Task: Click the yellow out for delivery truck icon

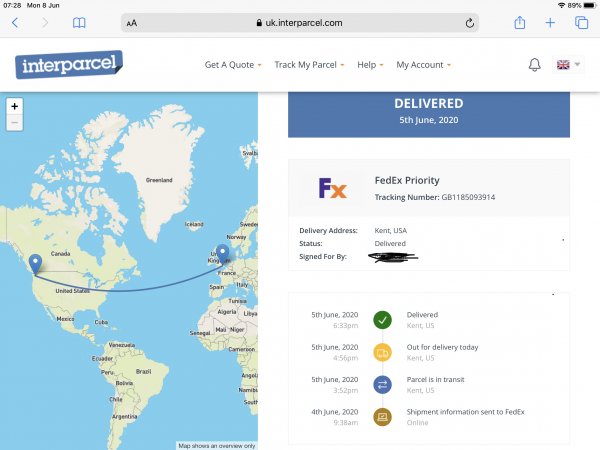Action: tap(382, 352)
